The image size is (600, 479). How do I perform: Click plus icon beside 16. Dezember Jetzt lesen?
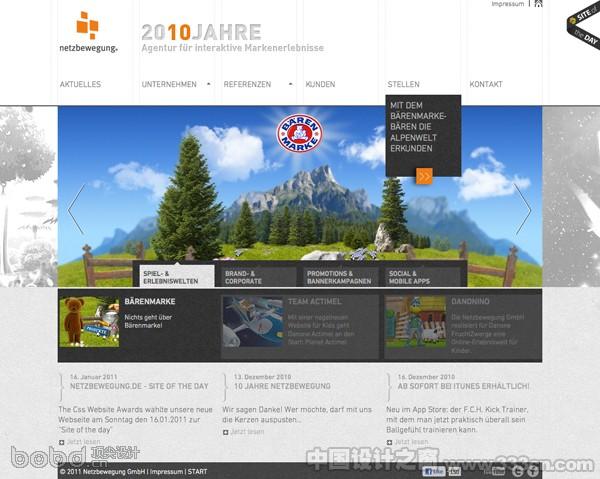[389, 442]
